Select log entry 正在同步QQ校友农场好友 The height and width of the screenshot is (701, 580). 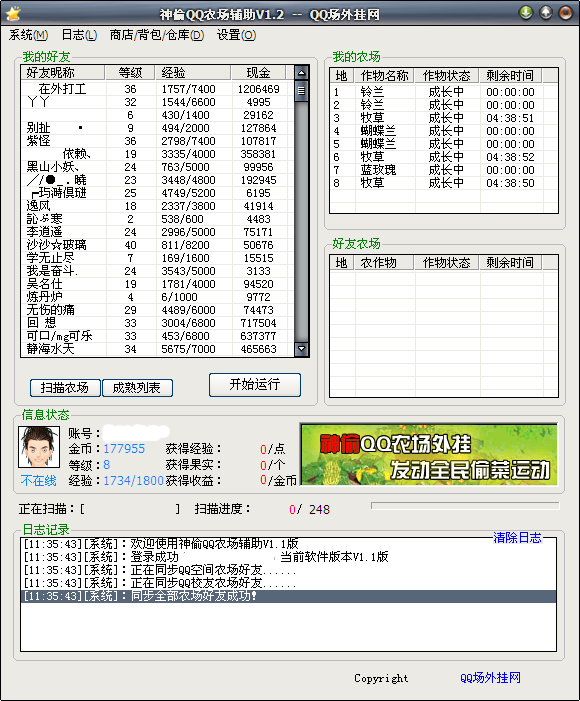[x=288, y=583]
